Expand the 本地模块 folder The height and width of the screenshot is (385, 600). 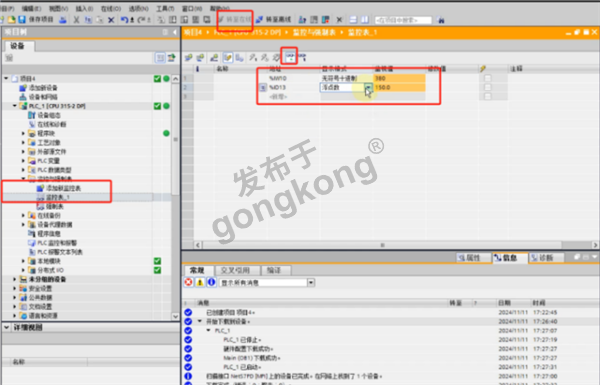[x=23, y=261]
